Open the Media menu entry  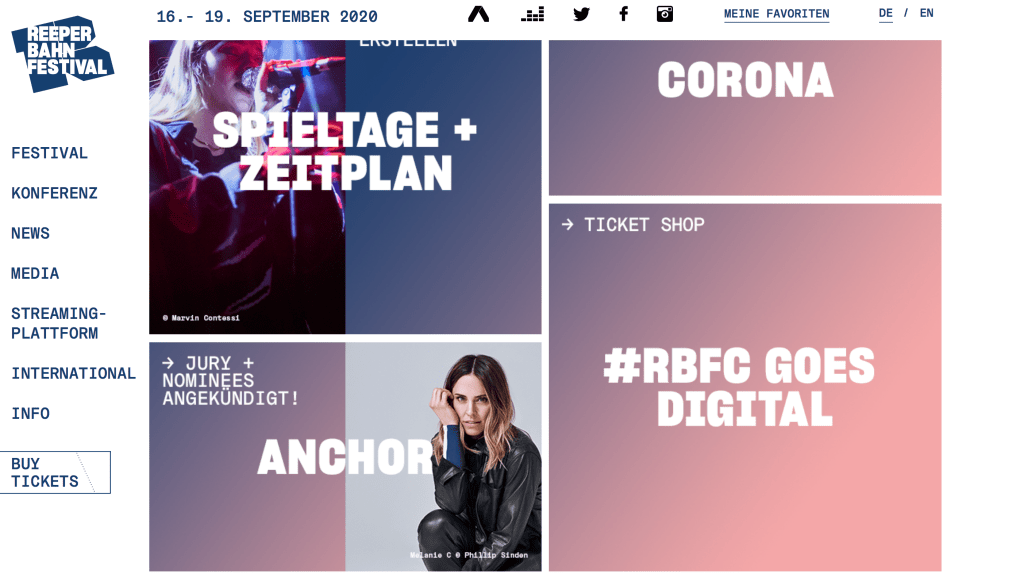[35, 273]
